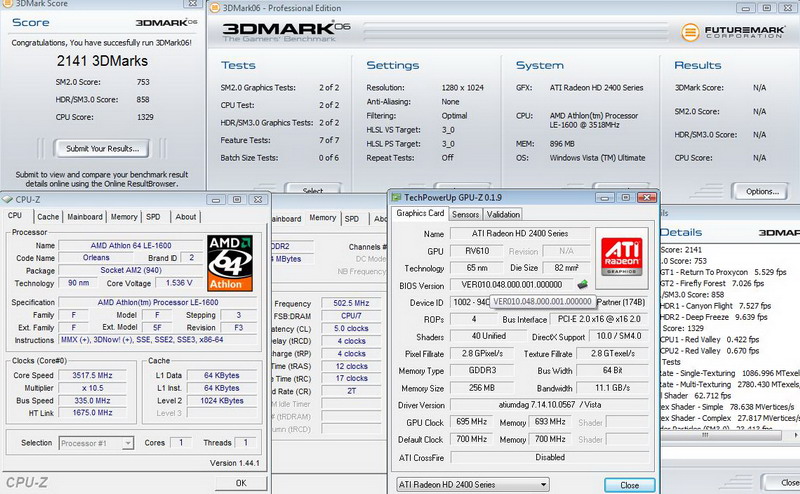This screenshot has height=494, width=800.
Task: Switch to the Sensors tab in GPU-Z
Action: 465,214
